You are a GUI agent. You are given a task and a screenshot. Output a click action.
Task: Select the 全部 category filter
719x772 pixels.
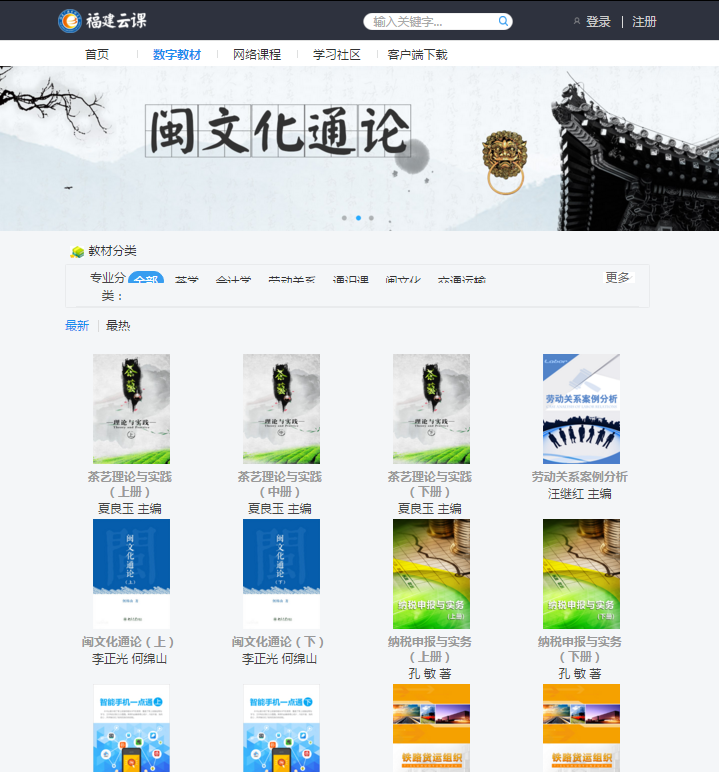[x=146, y=280]
